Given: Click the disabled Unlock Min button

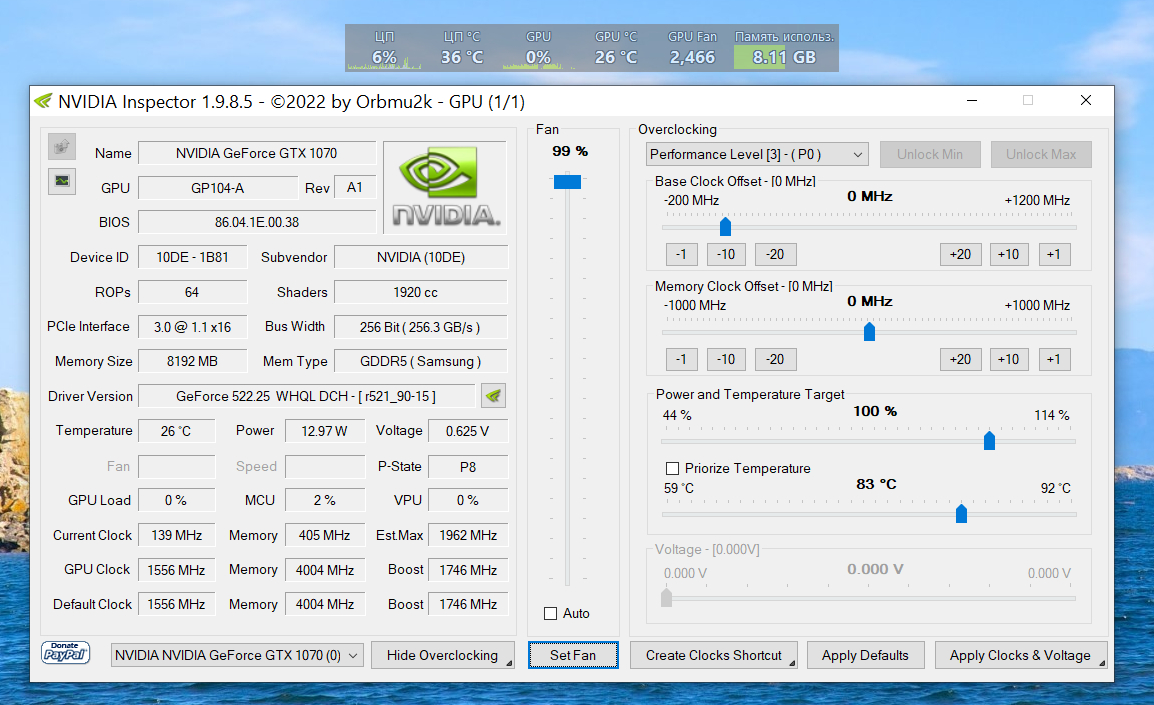Looking at the screenshot, I should pyautogui.click(x=930, y=155).
